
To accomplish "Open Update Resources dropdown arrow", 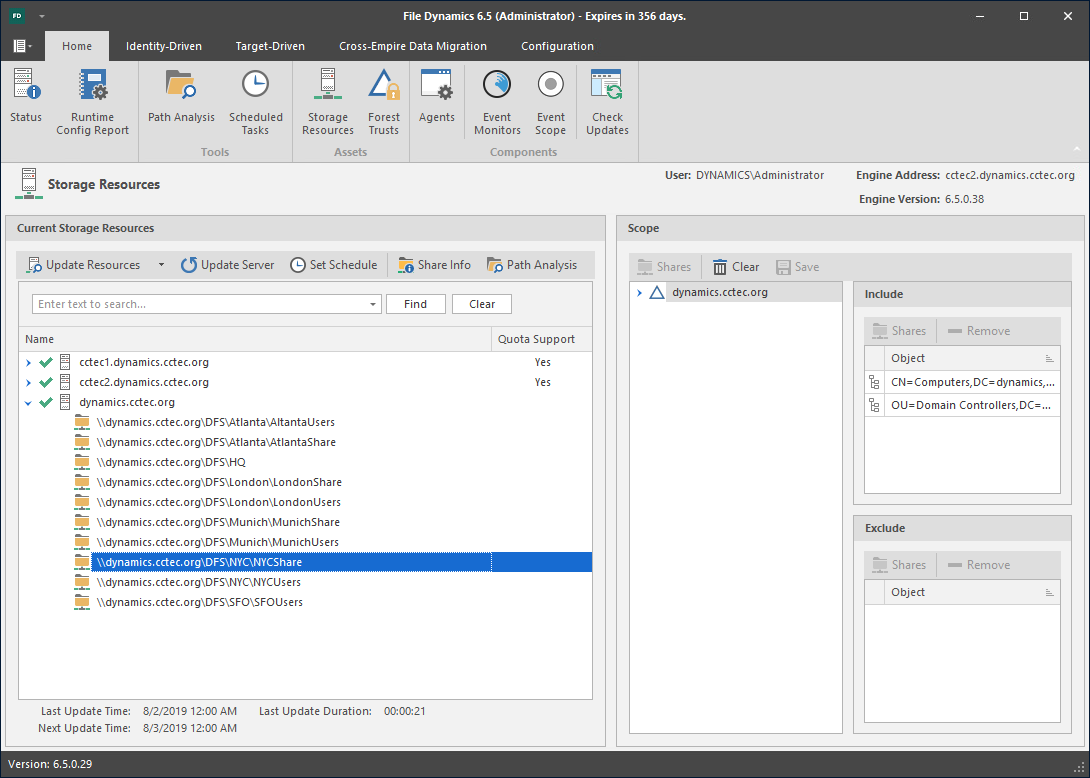I will click(x=161, y=265).
